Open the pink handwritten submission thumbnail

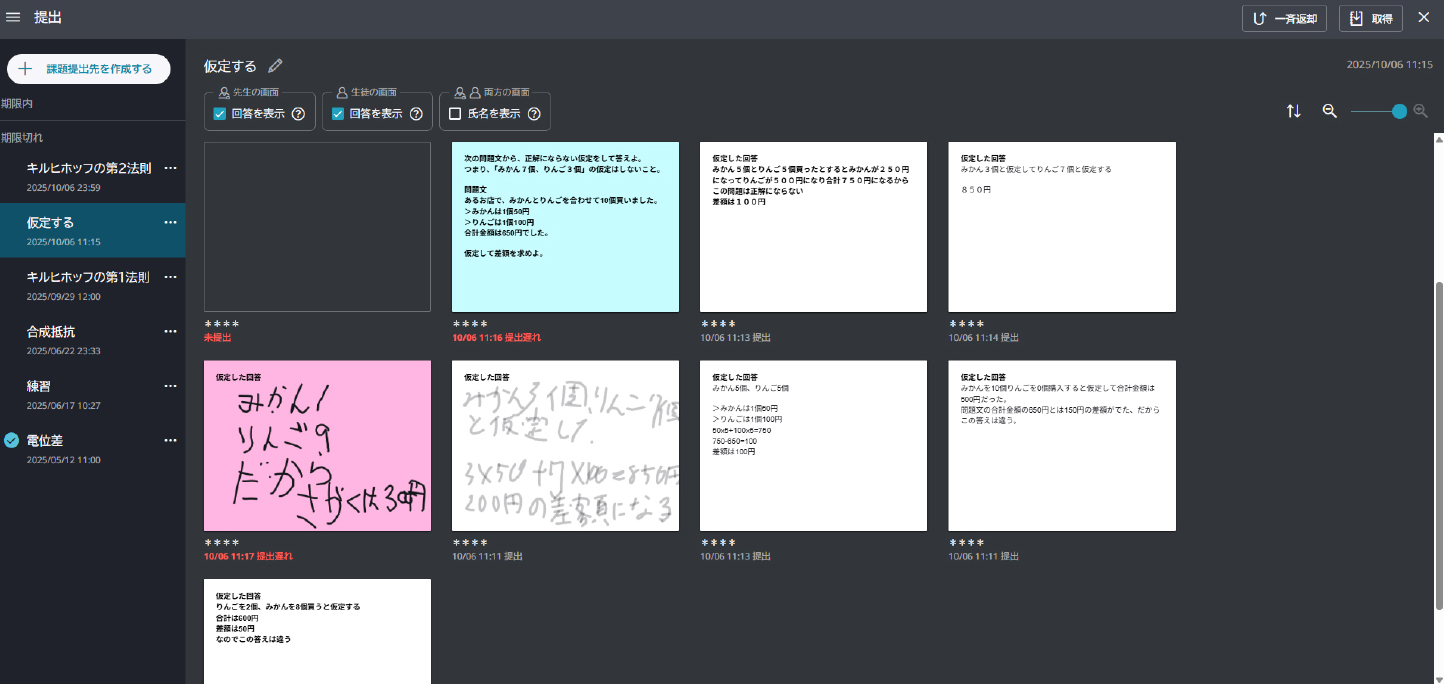coord(317,445)
